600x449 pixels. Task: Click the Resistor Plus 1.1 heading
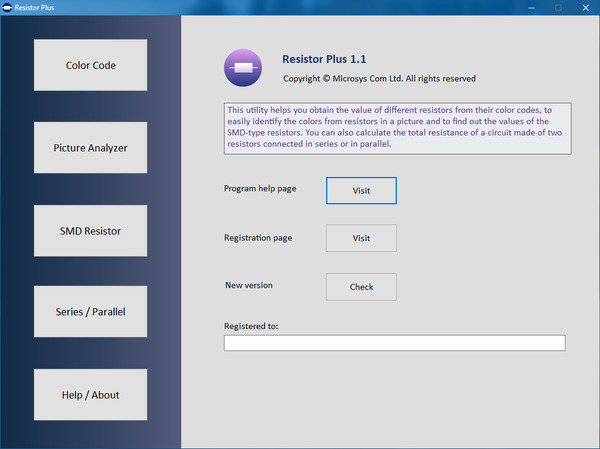[x=324, y=59]
